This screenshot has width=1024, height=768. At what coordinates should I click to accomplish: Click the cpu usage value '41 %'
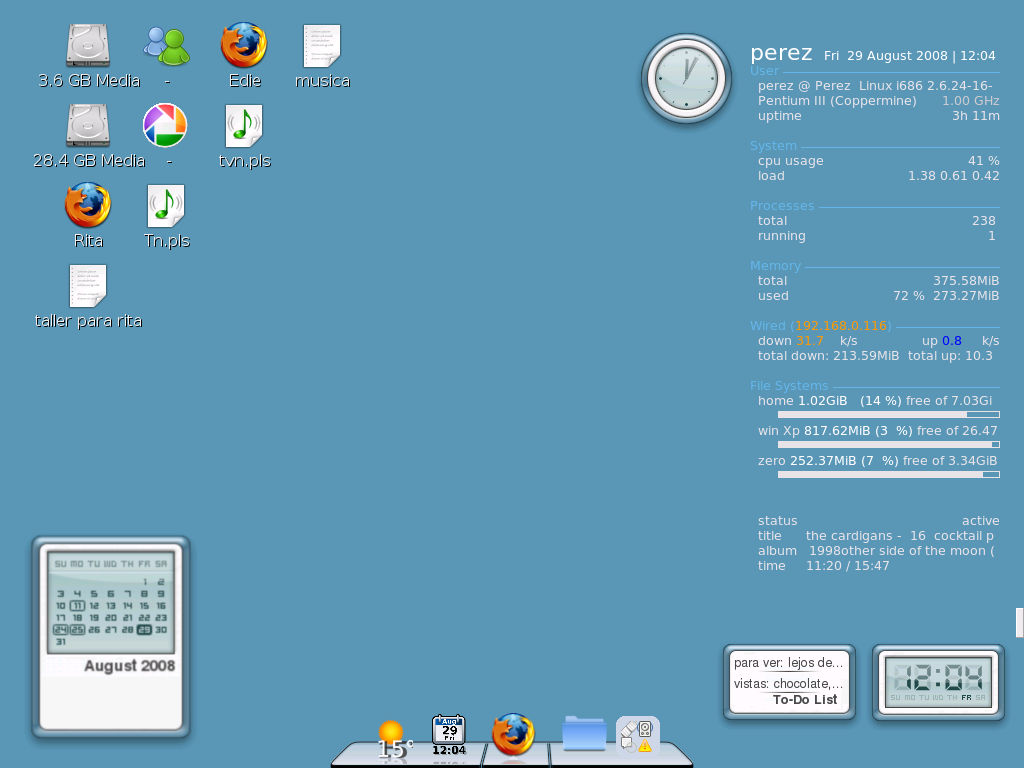[x=984, y=161]
